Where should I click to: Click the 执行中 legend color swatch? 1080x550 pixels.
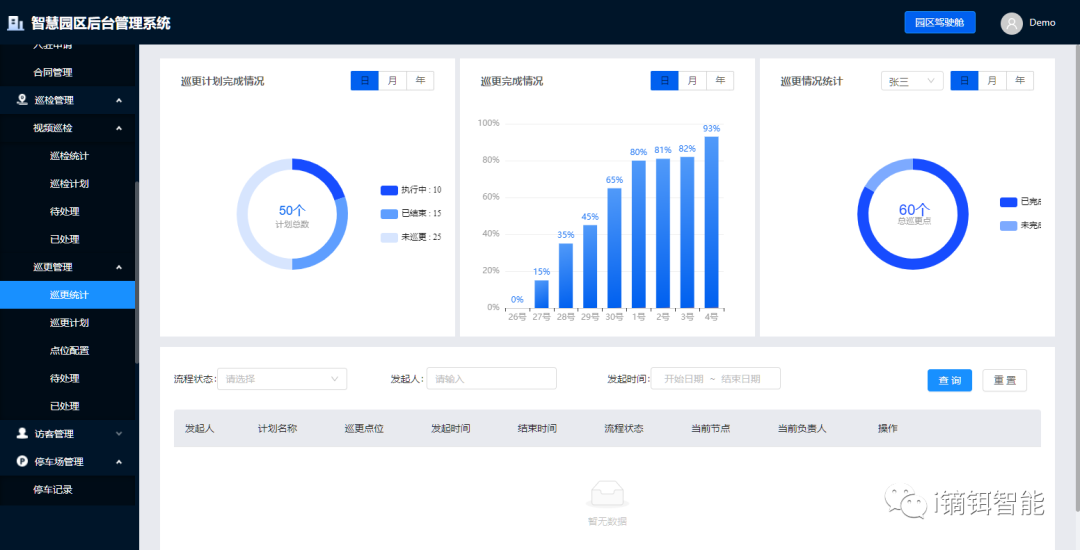tap(389, 190)
